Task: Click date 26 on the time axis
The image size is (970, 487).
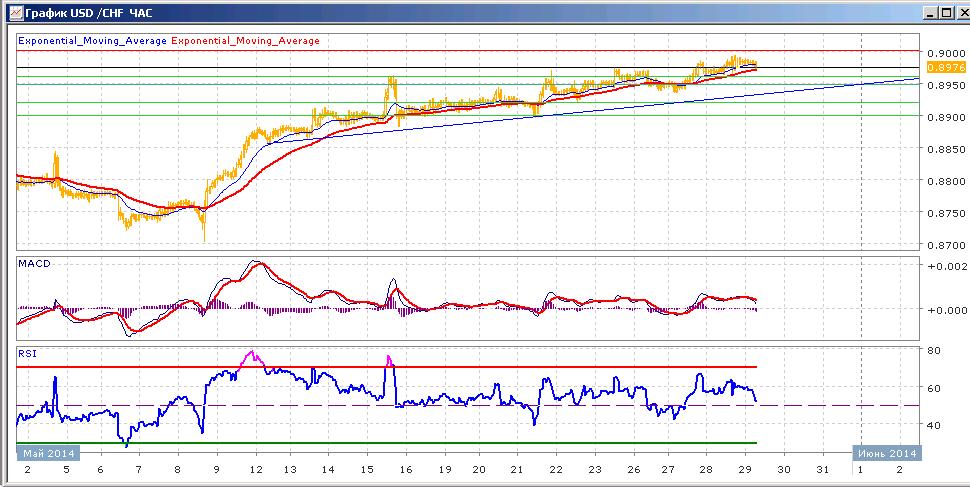Action: [x=633, y=470]
